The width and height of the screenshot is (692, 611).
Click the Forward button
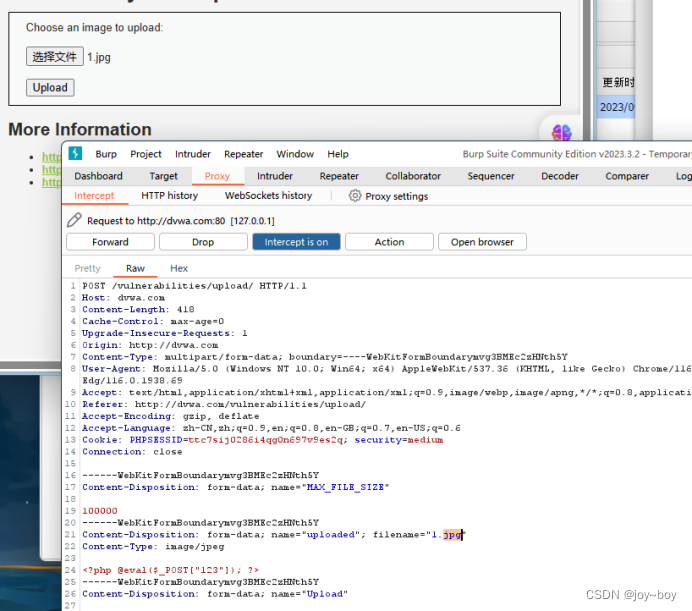tap(110, 242)
